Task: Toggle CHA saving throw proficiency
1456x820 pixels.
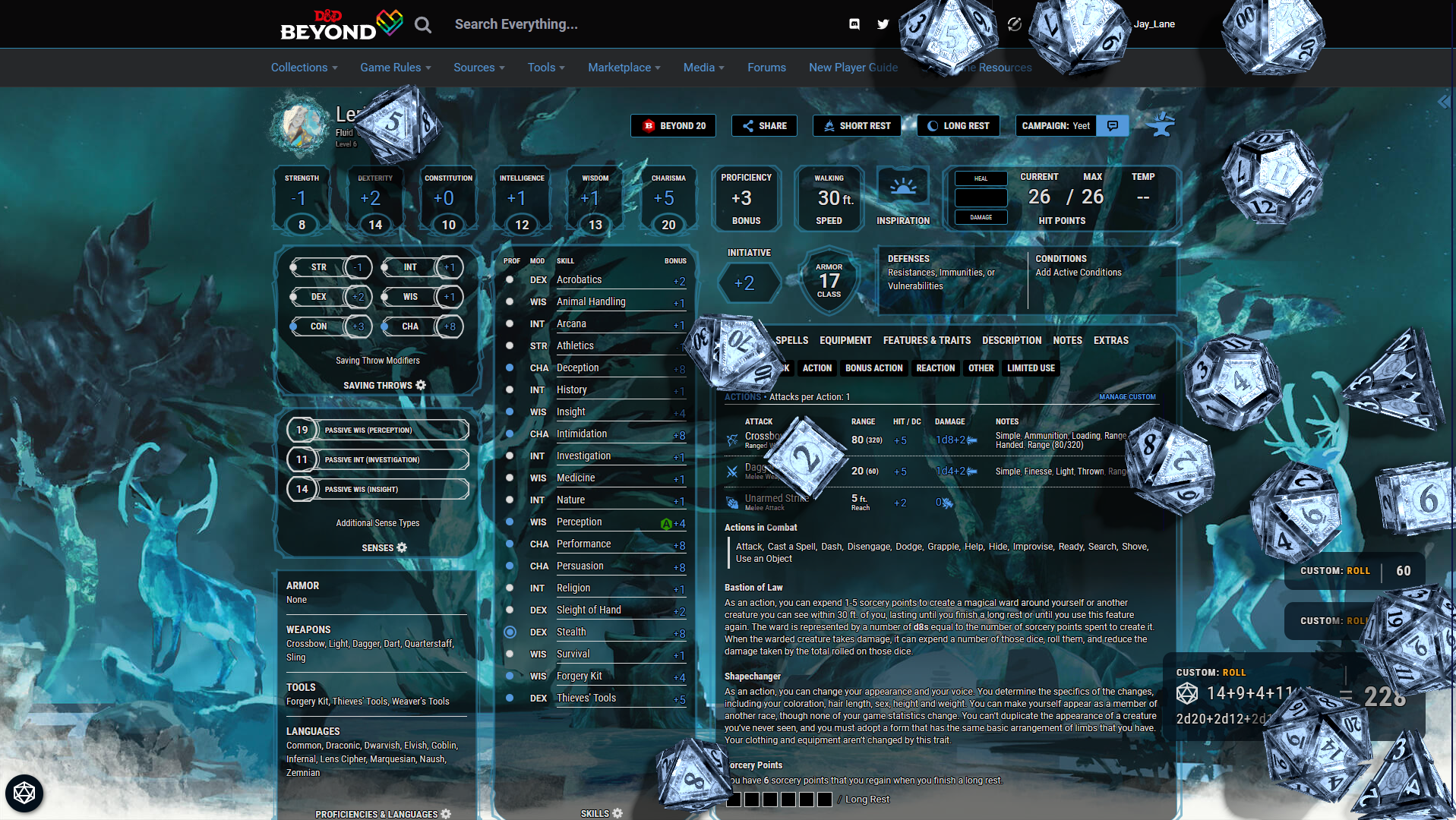Action: point(385,326)
